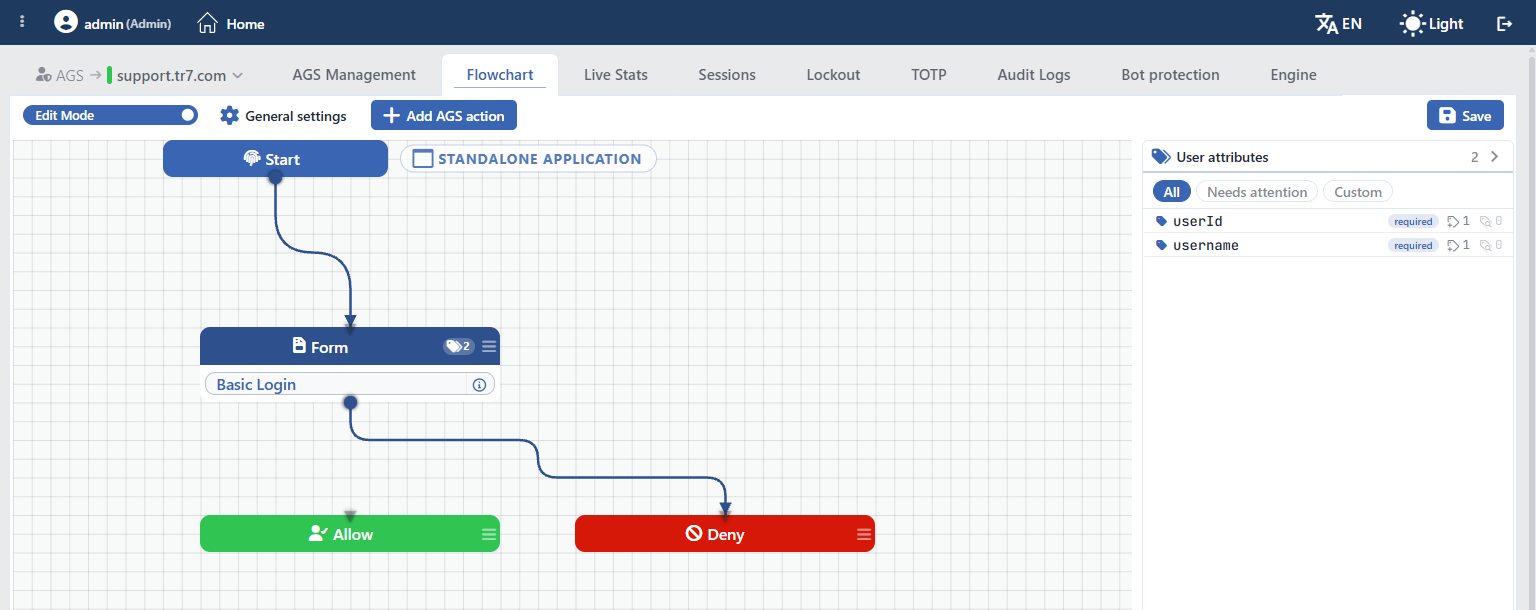Click the Home link text

pyautogui.click(x=245, y=24)
